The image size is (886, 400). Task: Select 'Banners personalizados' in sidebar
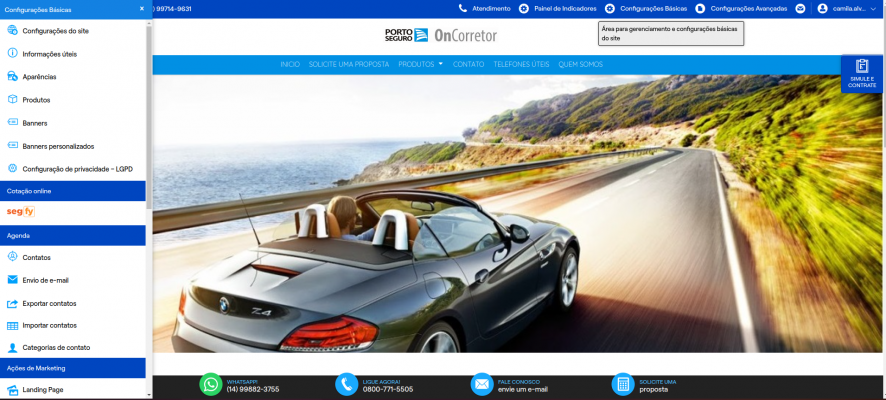(x=58, y=146)
